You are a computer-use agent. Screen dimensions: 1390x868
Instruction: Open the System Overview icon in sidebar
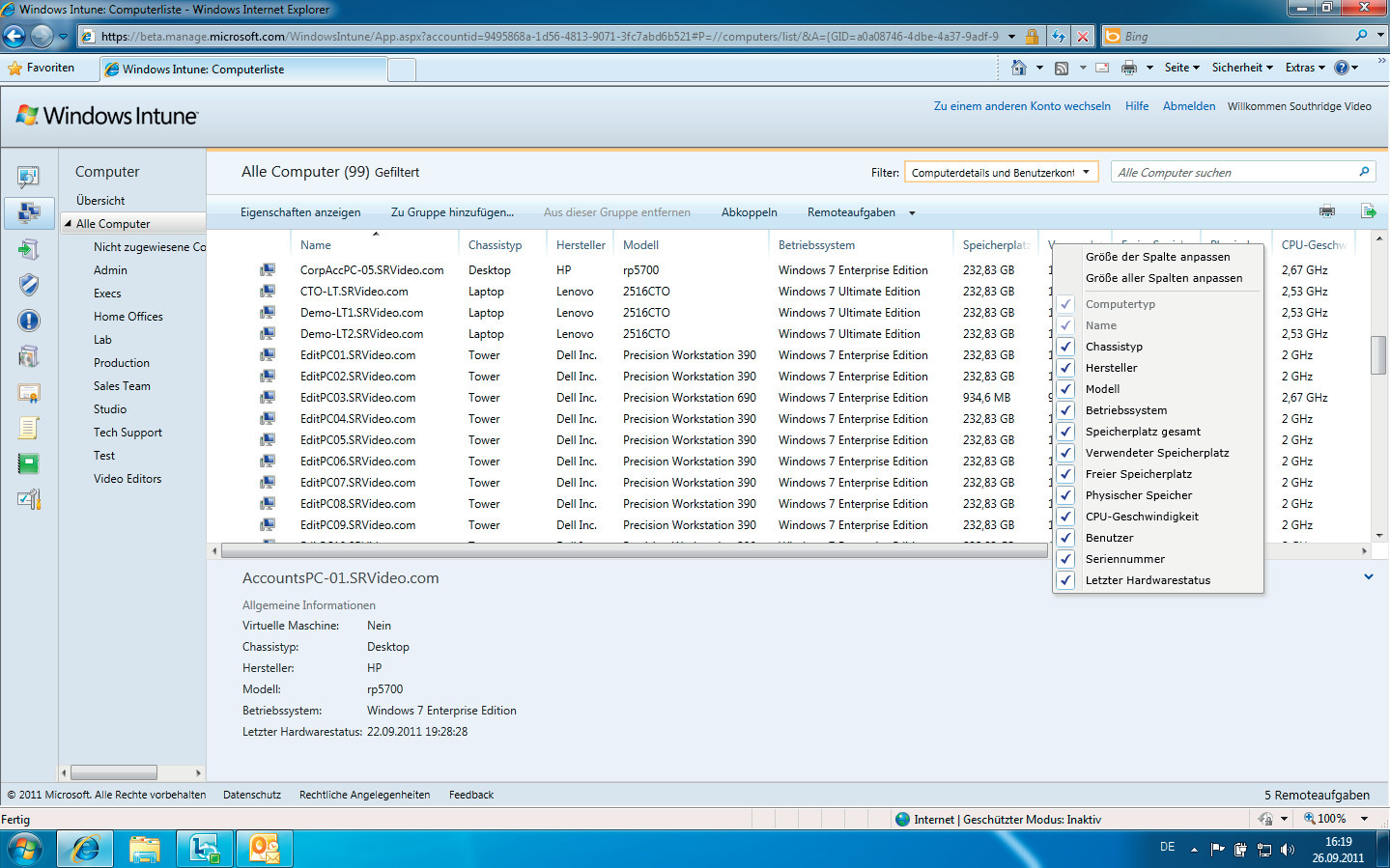pos(29,177)
